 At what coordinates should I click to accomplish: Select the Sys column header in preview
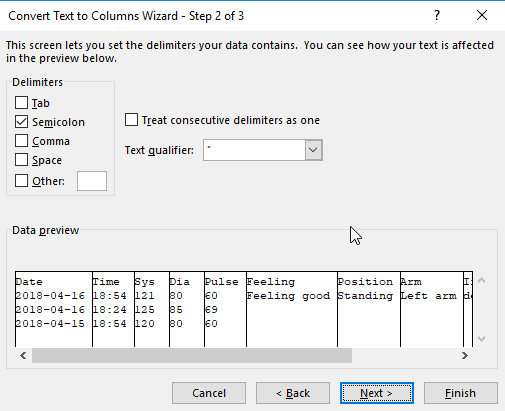[x=145, y=282]
